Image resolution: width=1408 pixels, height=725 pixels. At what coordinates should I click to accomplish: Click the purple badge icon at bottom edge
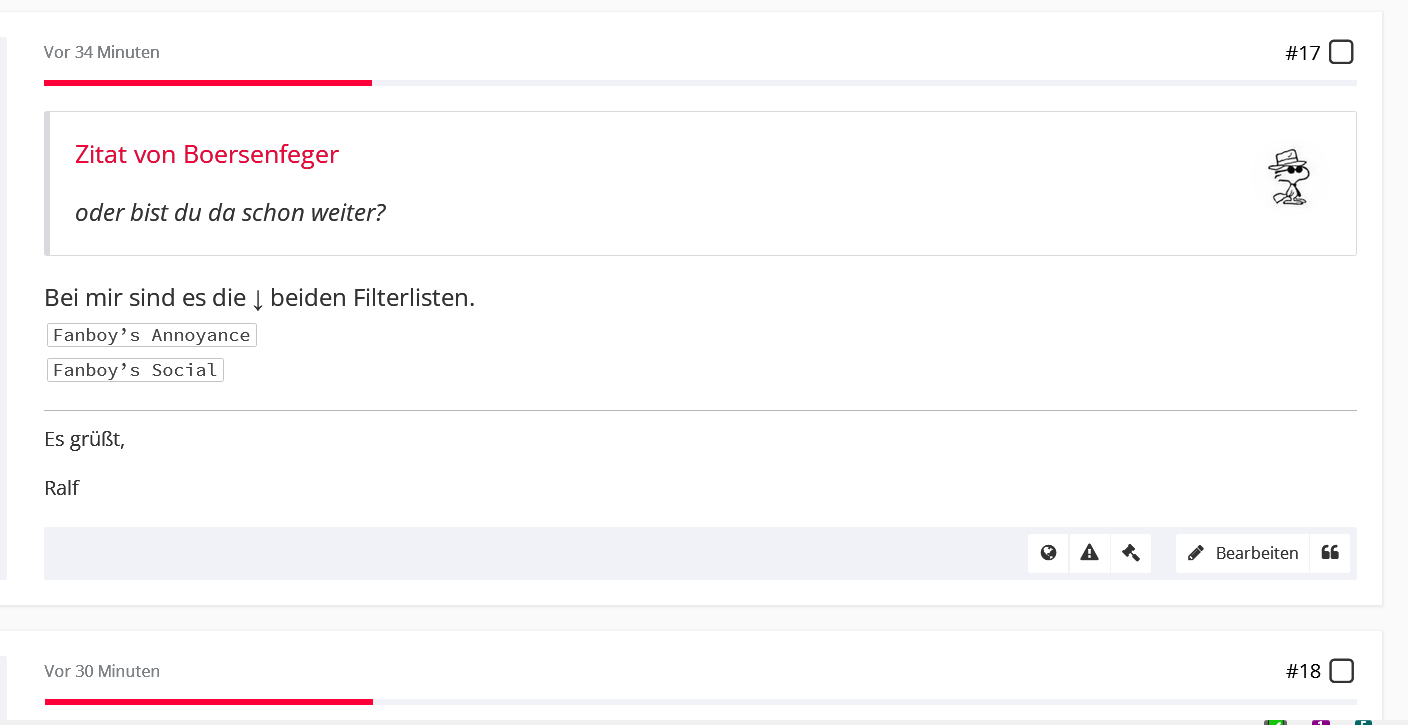1320,721
